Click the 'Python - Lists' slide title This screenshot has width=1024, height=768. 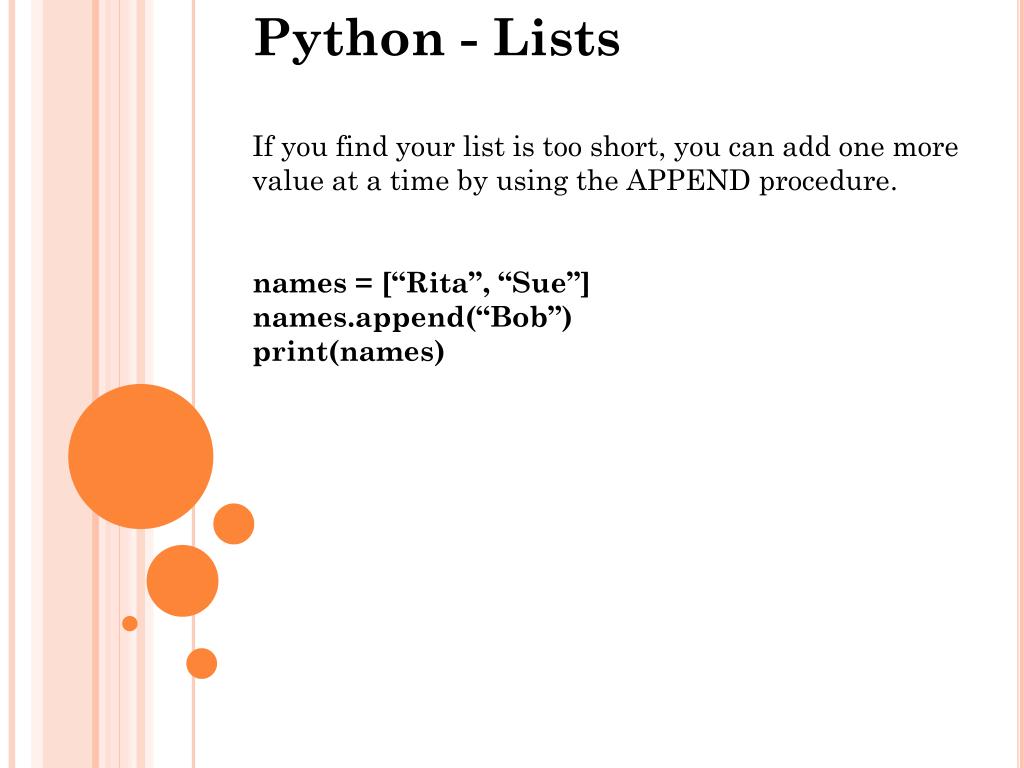coord(436,39)
